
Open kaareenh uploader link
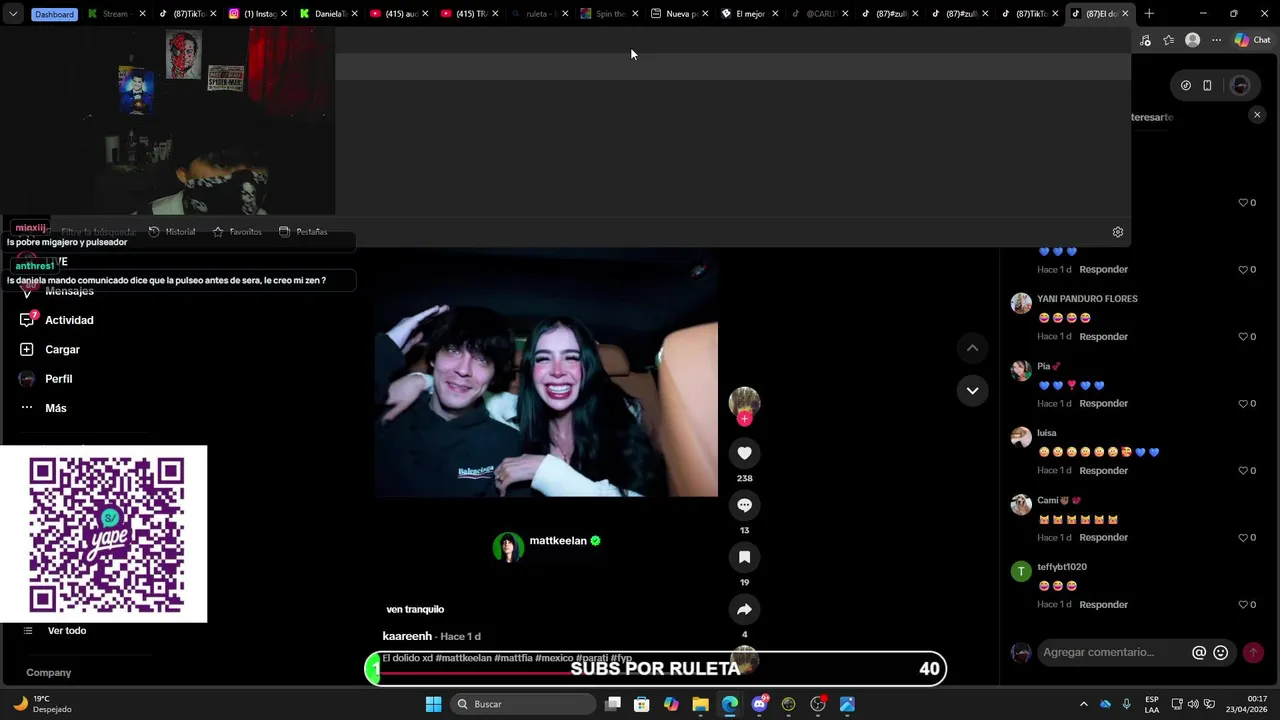point(407,636)
